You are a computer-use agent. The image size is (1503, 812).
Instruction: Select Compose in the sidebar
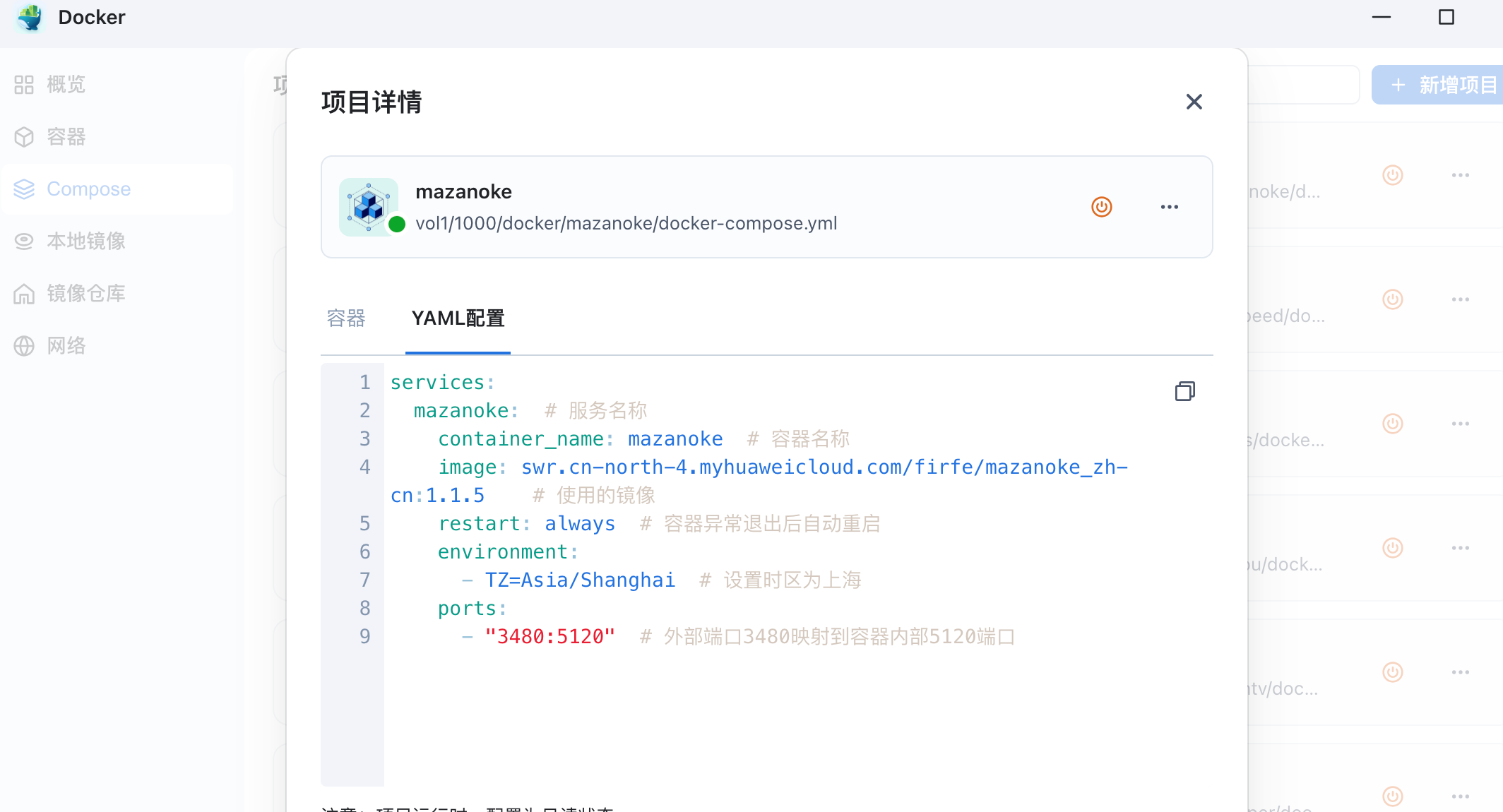pyautogui.click(x=88, y=189)
